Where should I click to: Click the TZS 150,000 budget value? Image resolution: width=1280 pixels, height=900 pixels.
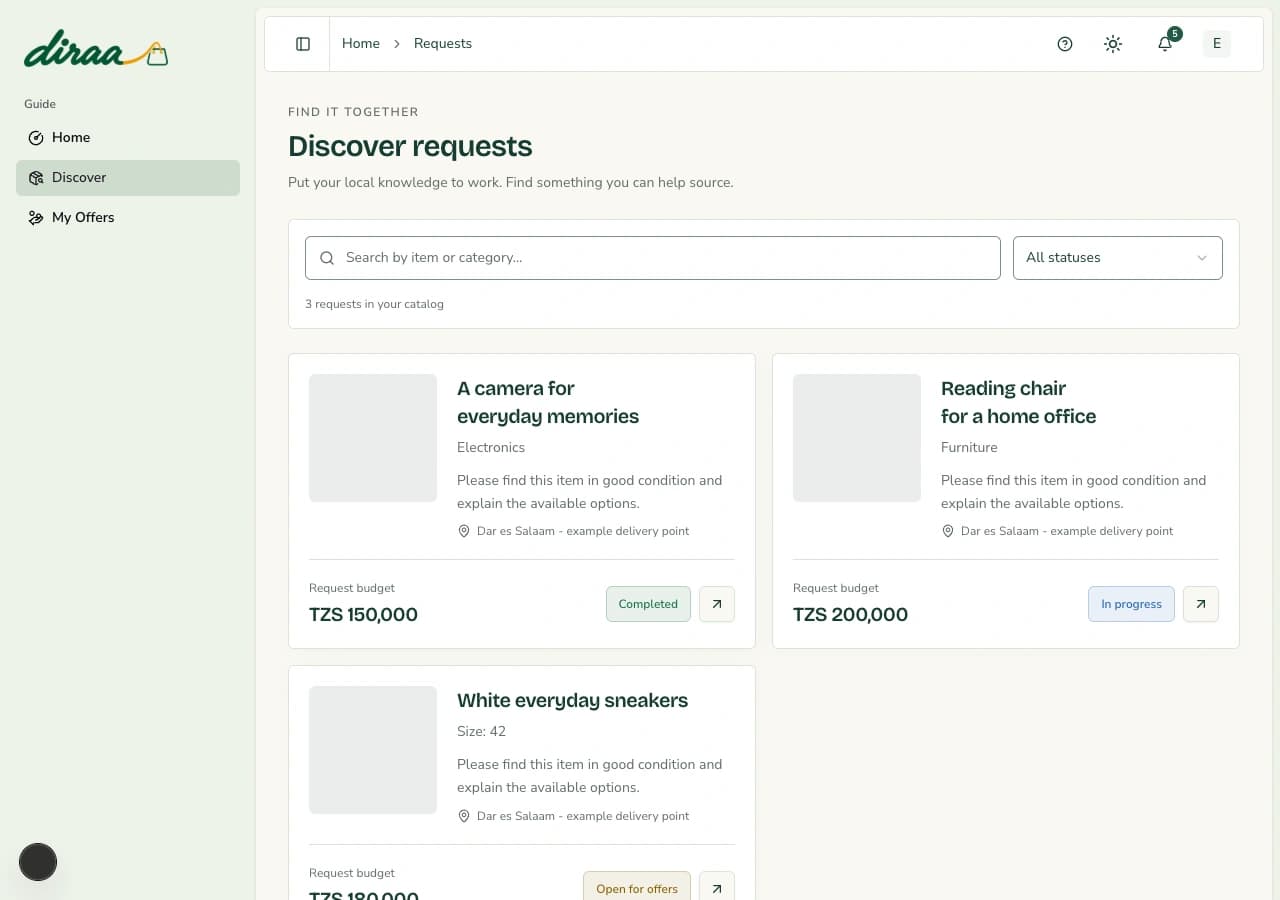tap(363, 615)
